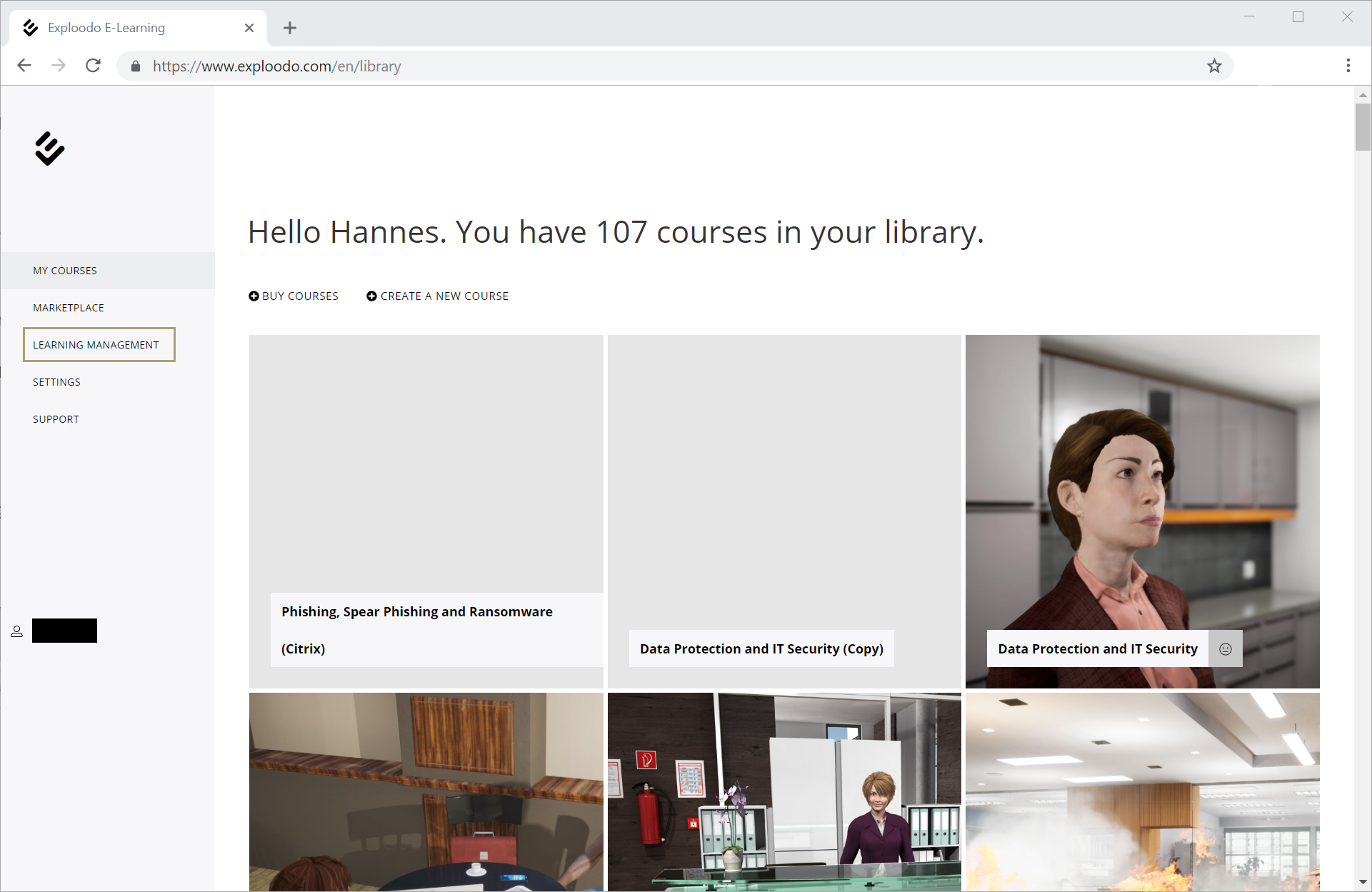Open Support from the sidebar
This screenshot has width=1372, height=892.
(x=56, y=419)
